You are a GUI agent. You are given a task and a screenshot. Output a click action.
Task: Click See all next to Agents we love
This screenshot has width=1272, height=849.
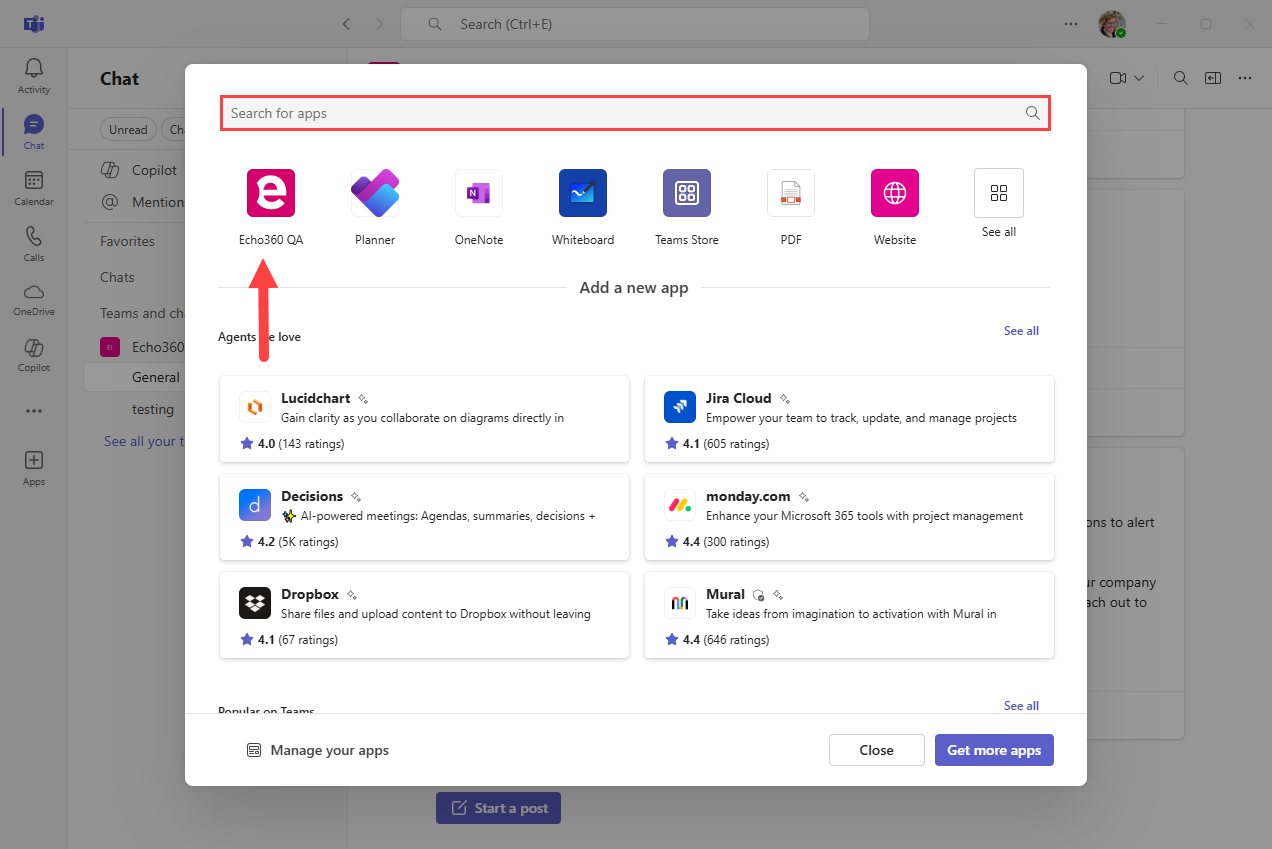click(x=1021, y=331)
